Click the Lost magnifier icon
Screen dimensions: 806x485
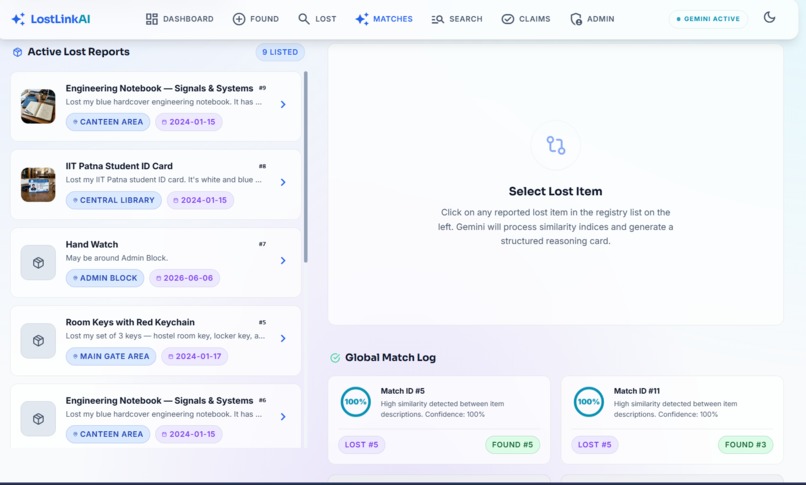click(304, 19)
